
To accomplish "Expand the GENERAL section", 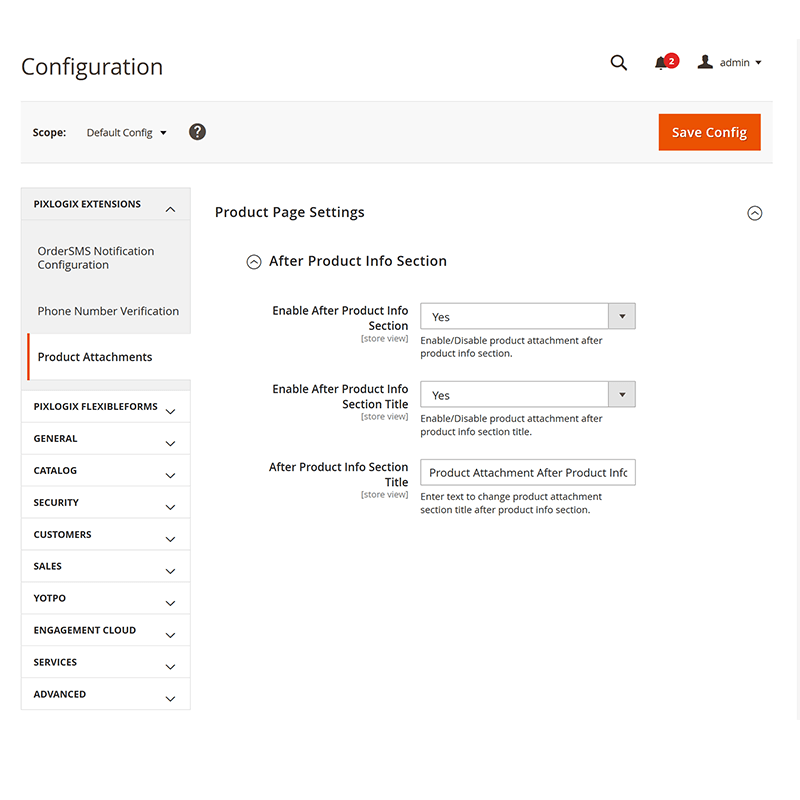I will (105, 438).
